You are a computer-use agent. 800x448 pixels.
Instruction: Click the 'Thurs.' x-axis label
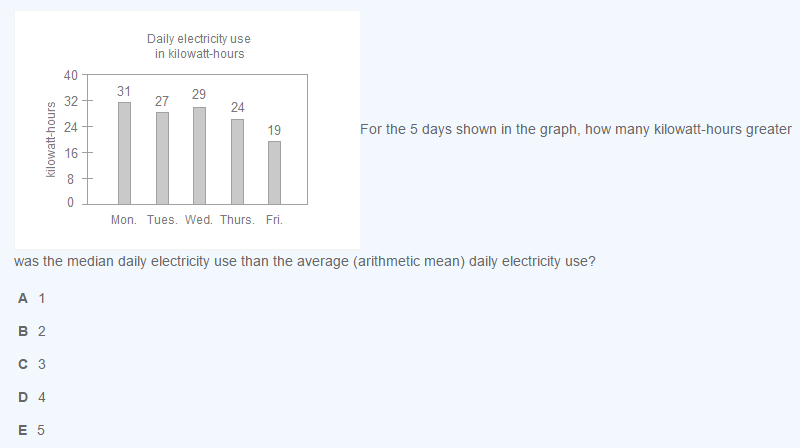pos(237,220)
